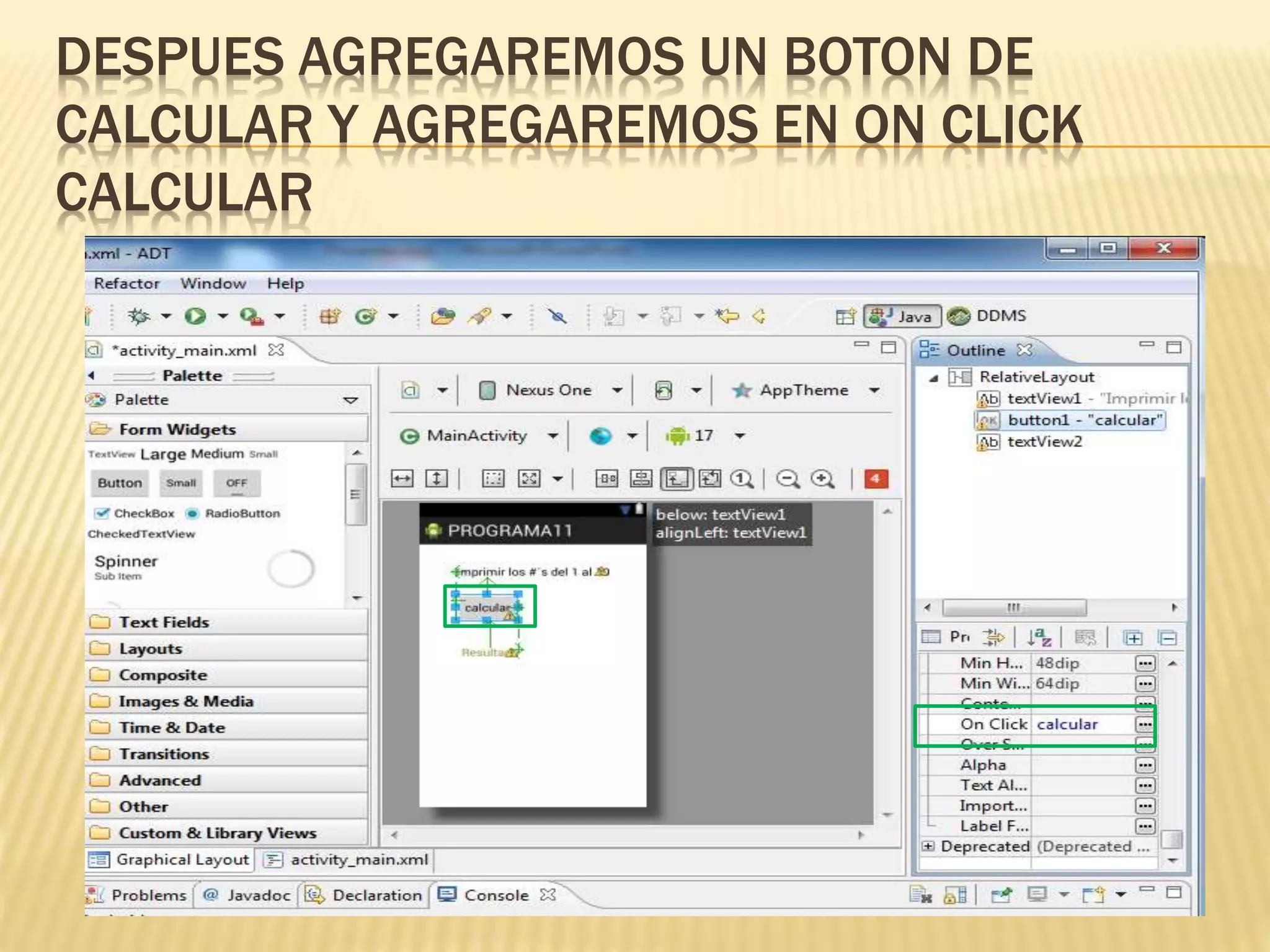
Task: Switch to the Declaration tab
Action: tap(365, 895)
